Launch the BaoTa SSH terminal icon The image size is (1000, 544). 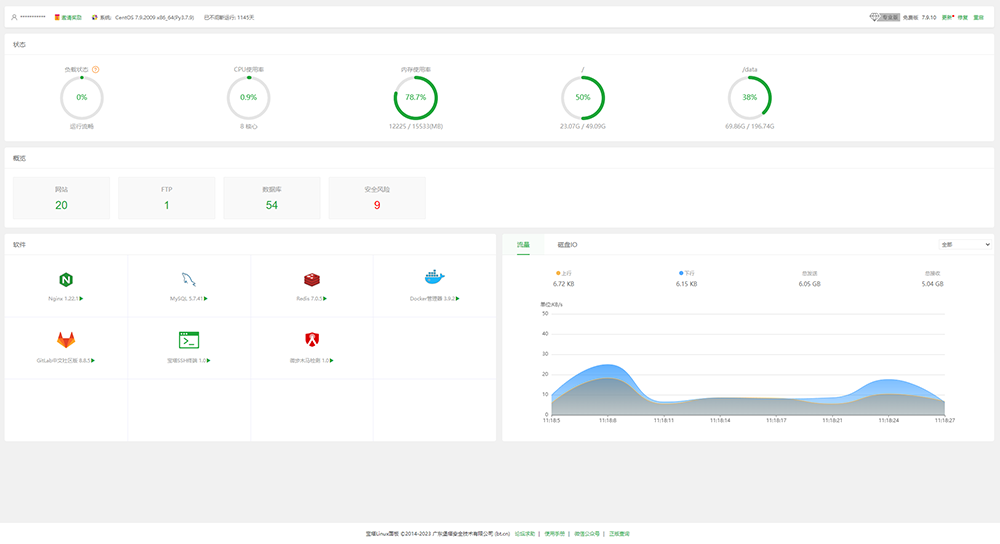click(188, 340)
